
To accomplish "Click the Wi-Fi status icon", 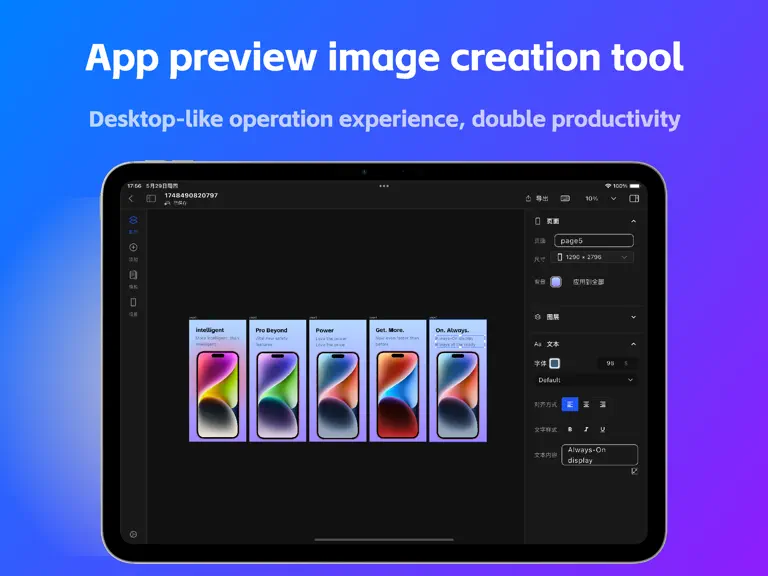I will click(608, 186).
